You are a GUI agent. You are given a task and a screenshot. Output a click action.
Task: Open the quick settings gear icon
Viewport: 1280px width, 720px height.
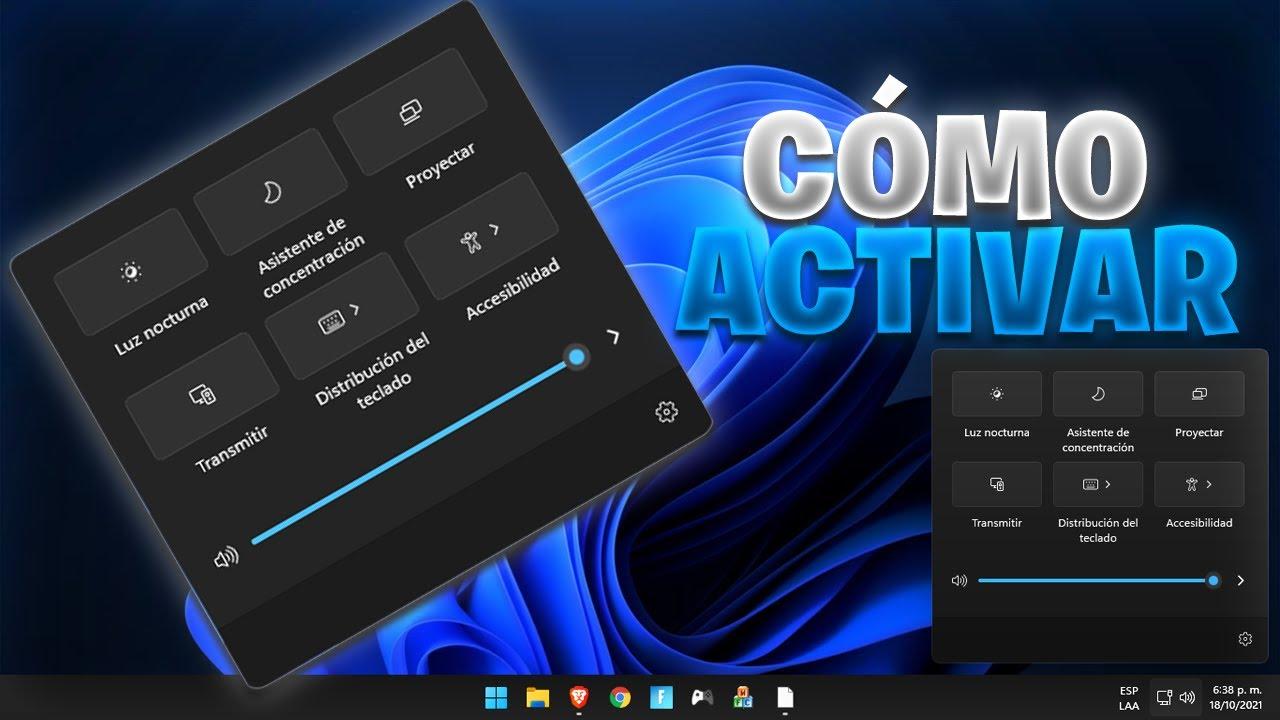pos(1245,638)
